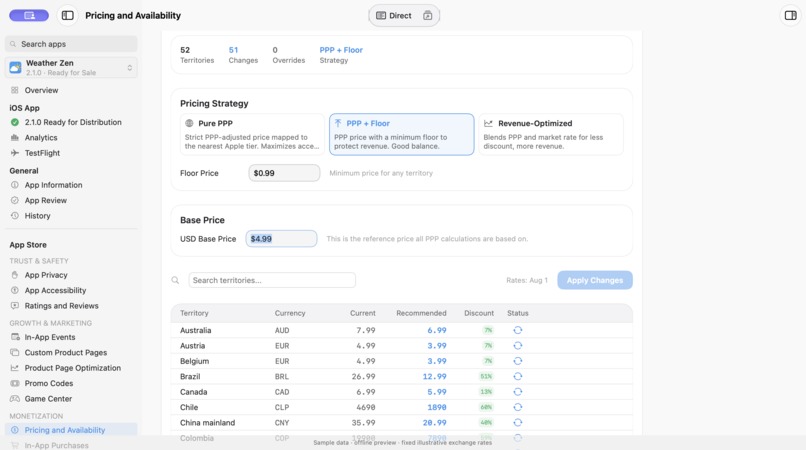Click Chile recommended price 1890
Image resolution: width=806 pixels, height=450 pixels.
(x=437, y=407)
